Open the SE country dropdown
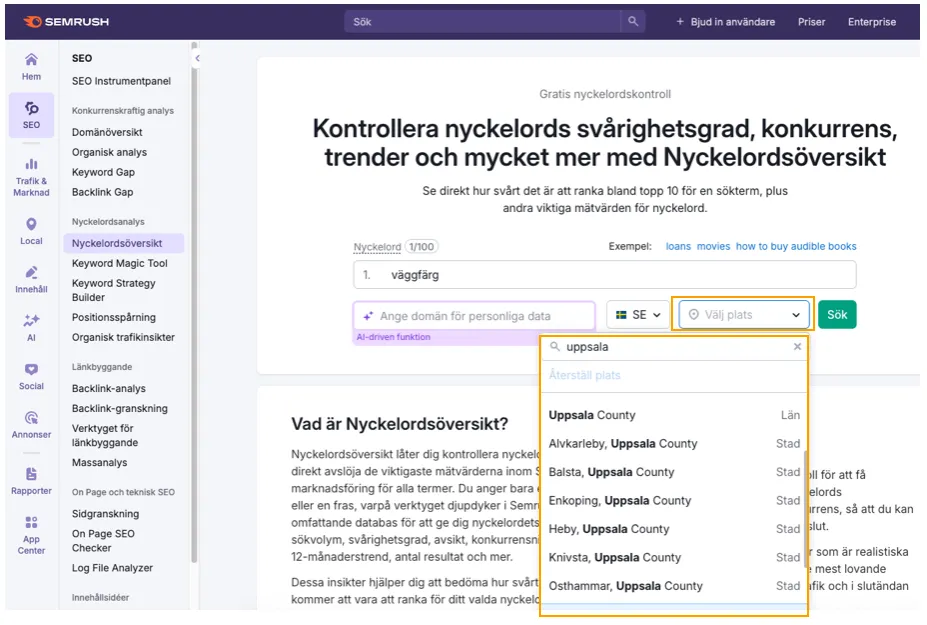Screen dimensions: 927x625 (x=638, y=315)
